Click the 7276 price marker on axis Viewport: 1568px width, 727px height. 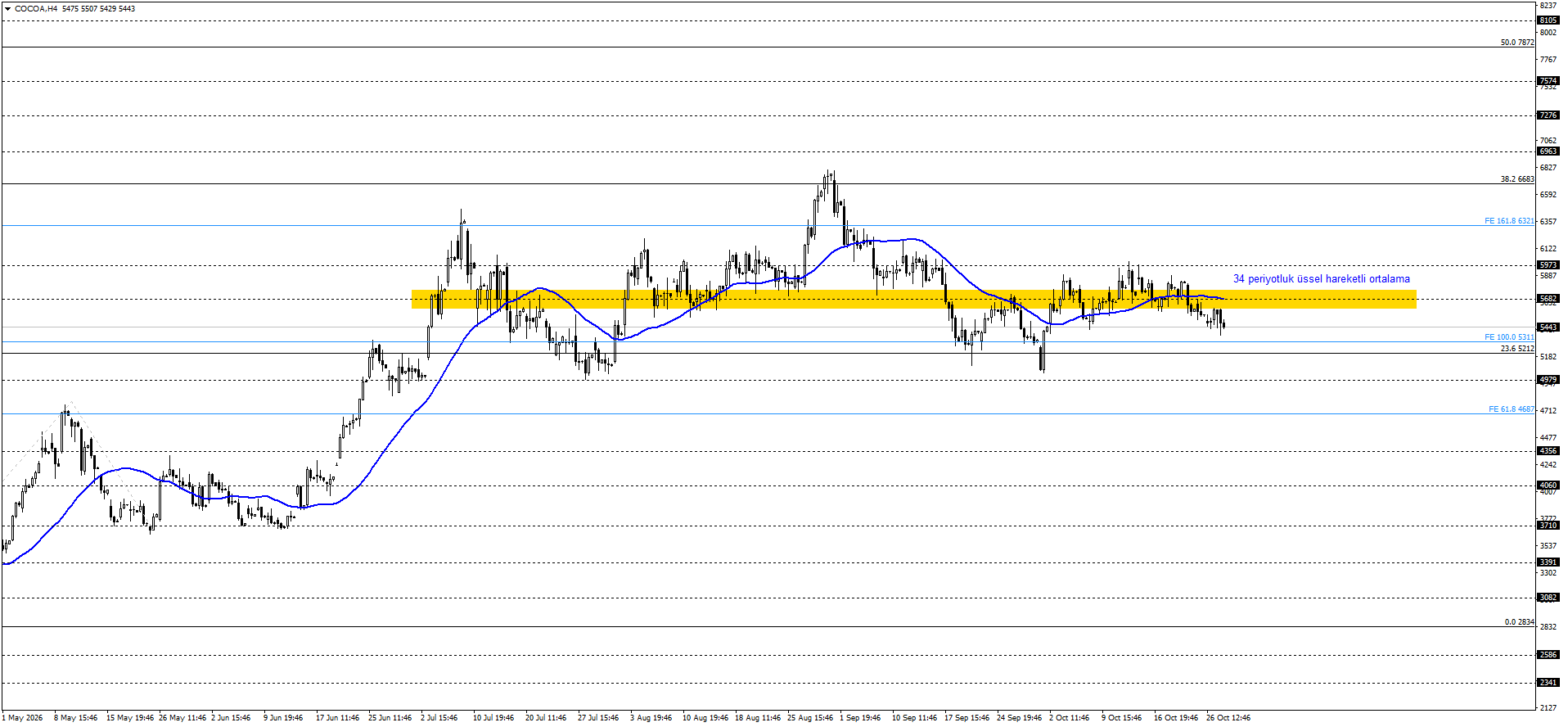click(x=1548, y=115)
